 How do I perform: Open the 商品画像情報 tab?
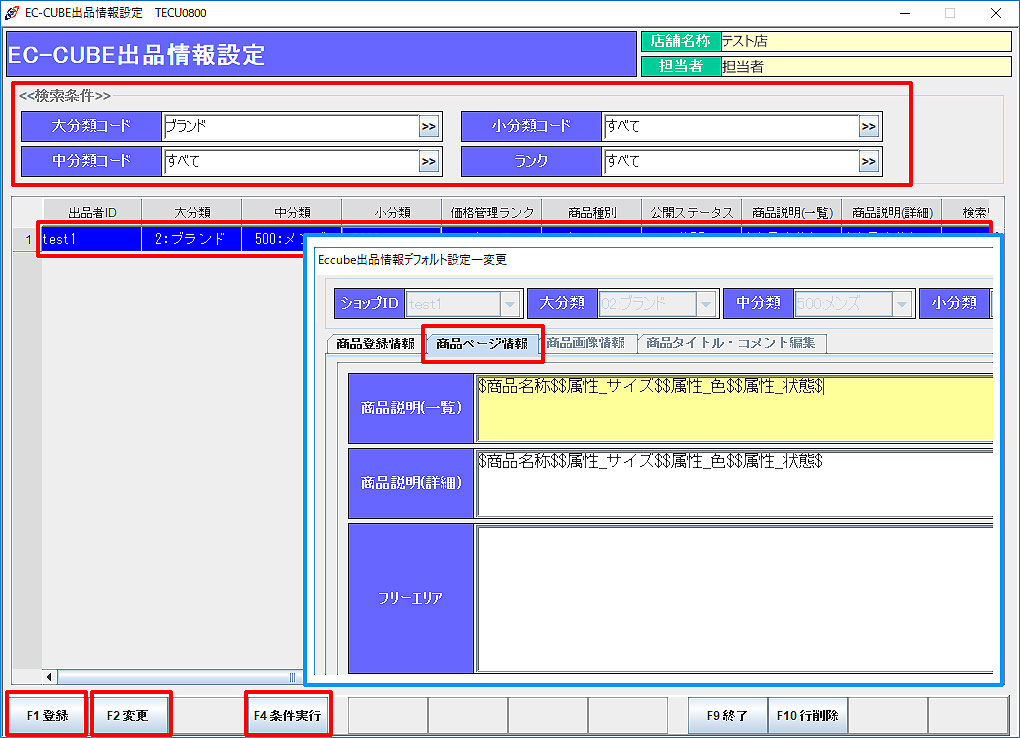[x=586, y=343]
